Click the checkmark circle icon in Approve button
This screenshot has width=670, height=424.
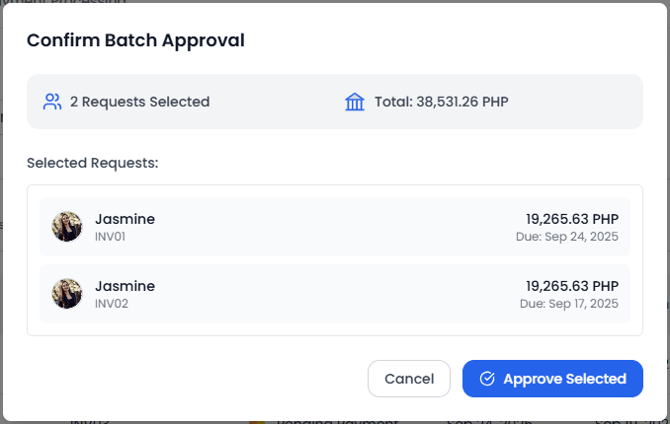(488, 379)
